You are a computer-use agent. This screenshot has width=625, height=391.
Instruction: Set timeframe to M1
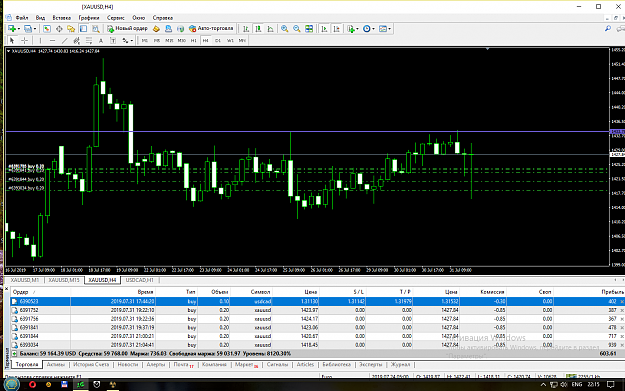[145, 40]
